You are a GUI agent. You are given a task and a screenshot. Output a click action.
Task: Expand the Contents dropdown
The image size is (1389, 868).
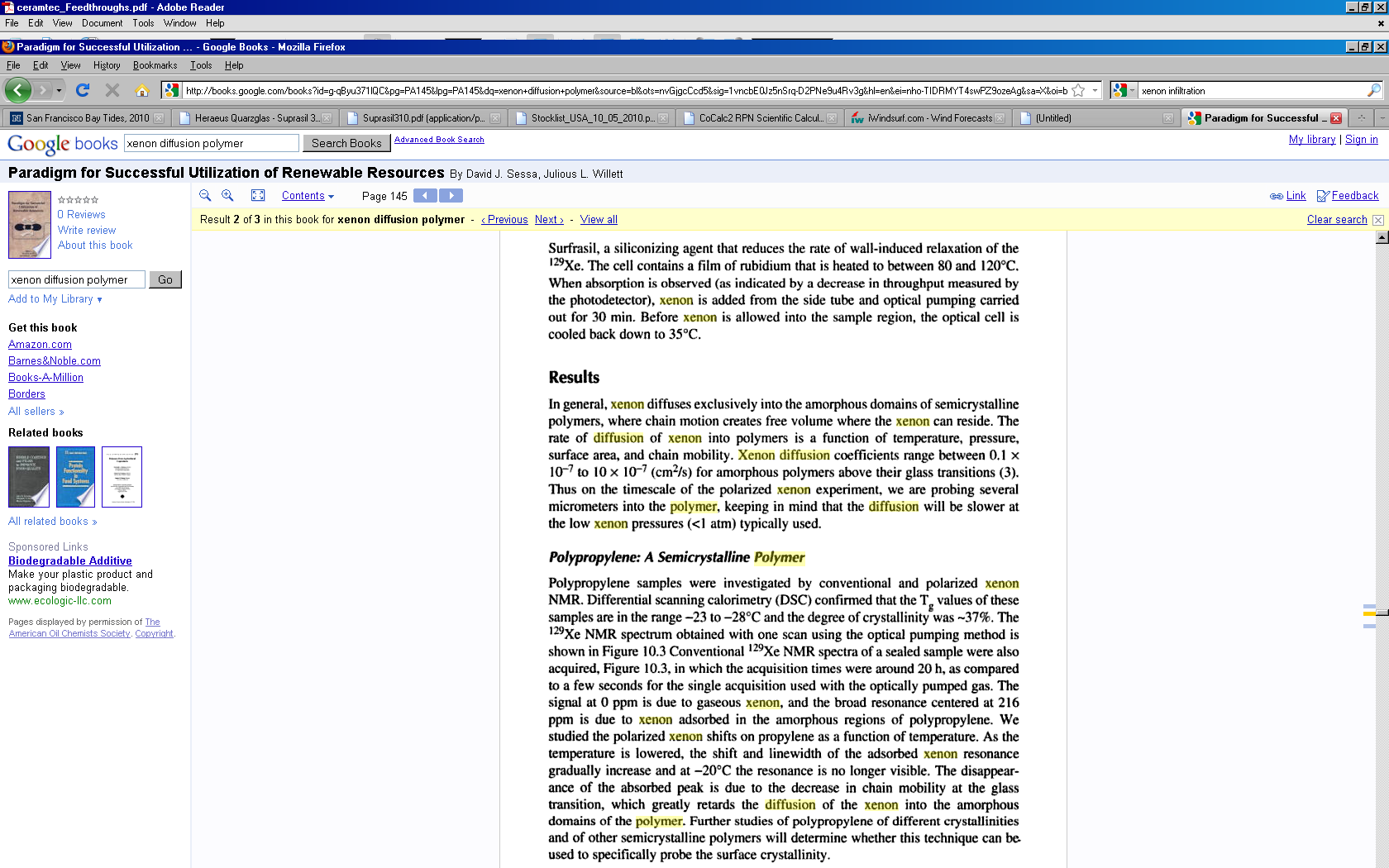tap(308, 196)
